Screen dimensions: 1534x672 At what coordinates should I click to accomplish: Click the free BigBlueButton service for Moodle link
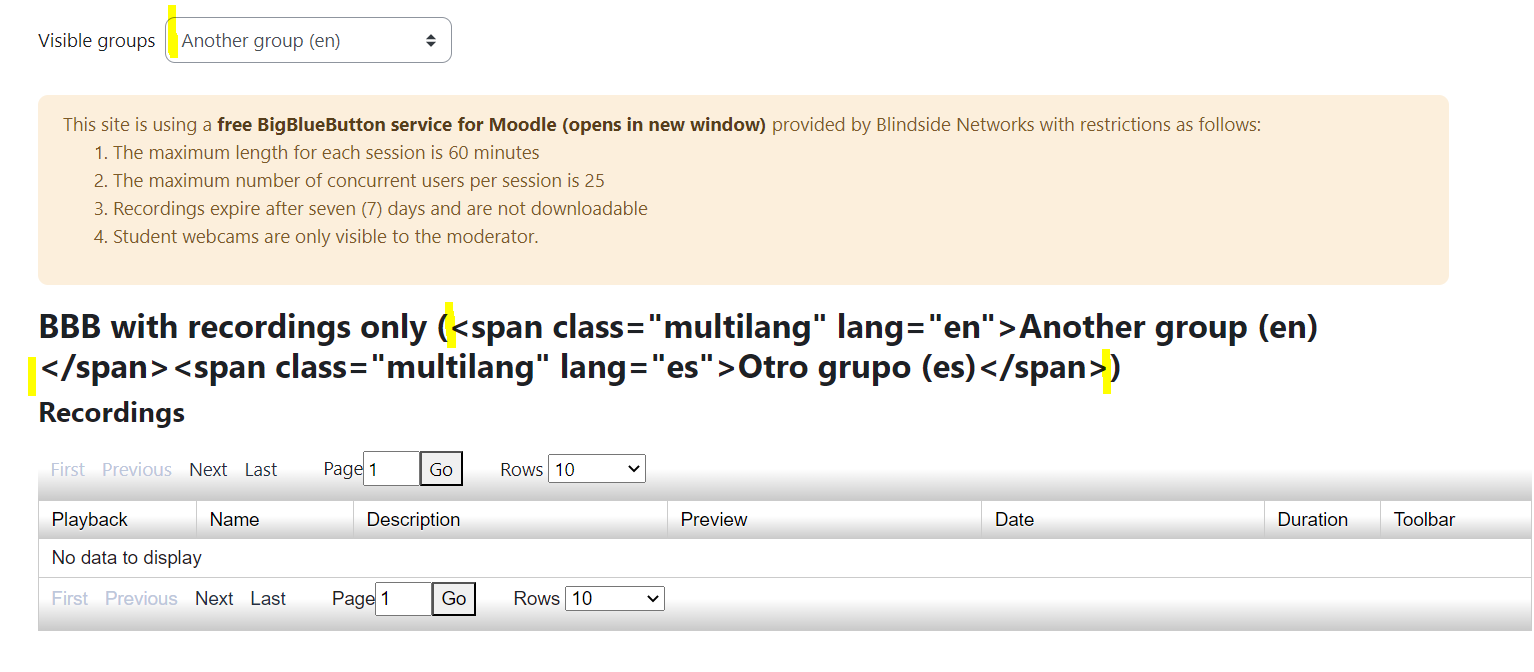click(491, 125)
